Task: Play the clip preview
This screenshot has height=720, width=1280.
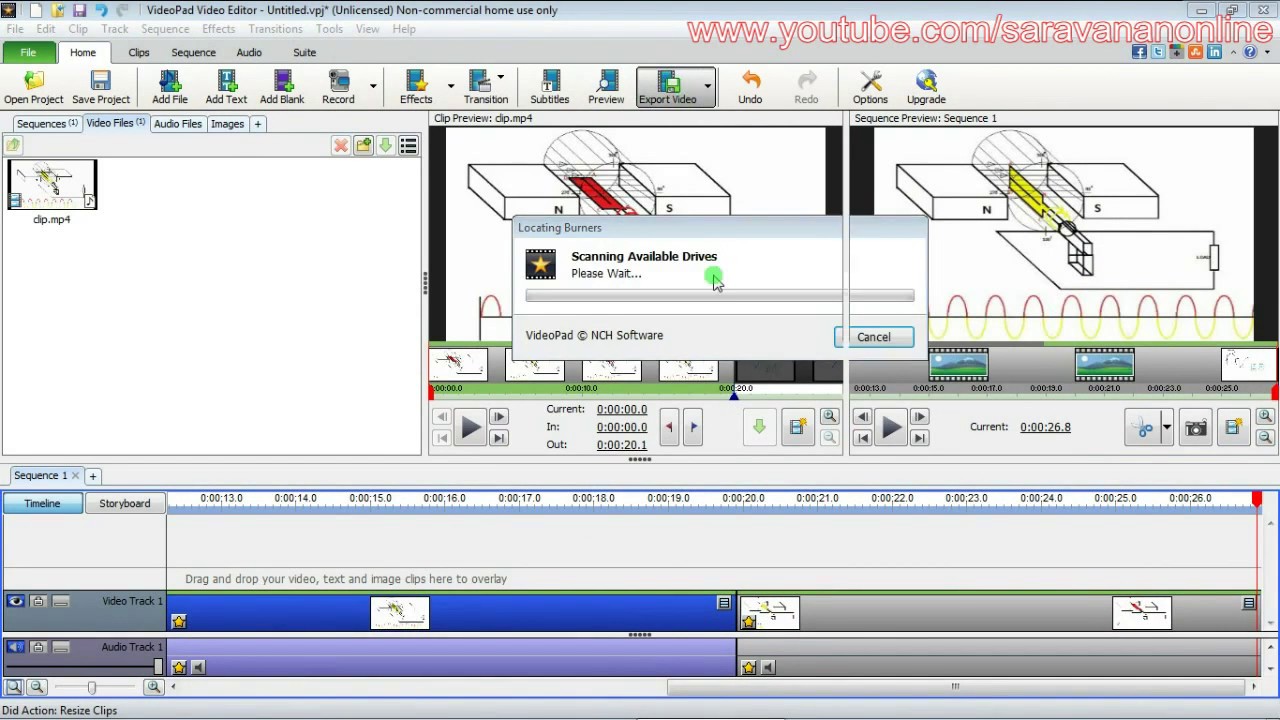Action: [470, 428]
